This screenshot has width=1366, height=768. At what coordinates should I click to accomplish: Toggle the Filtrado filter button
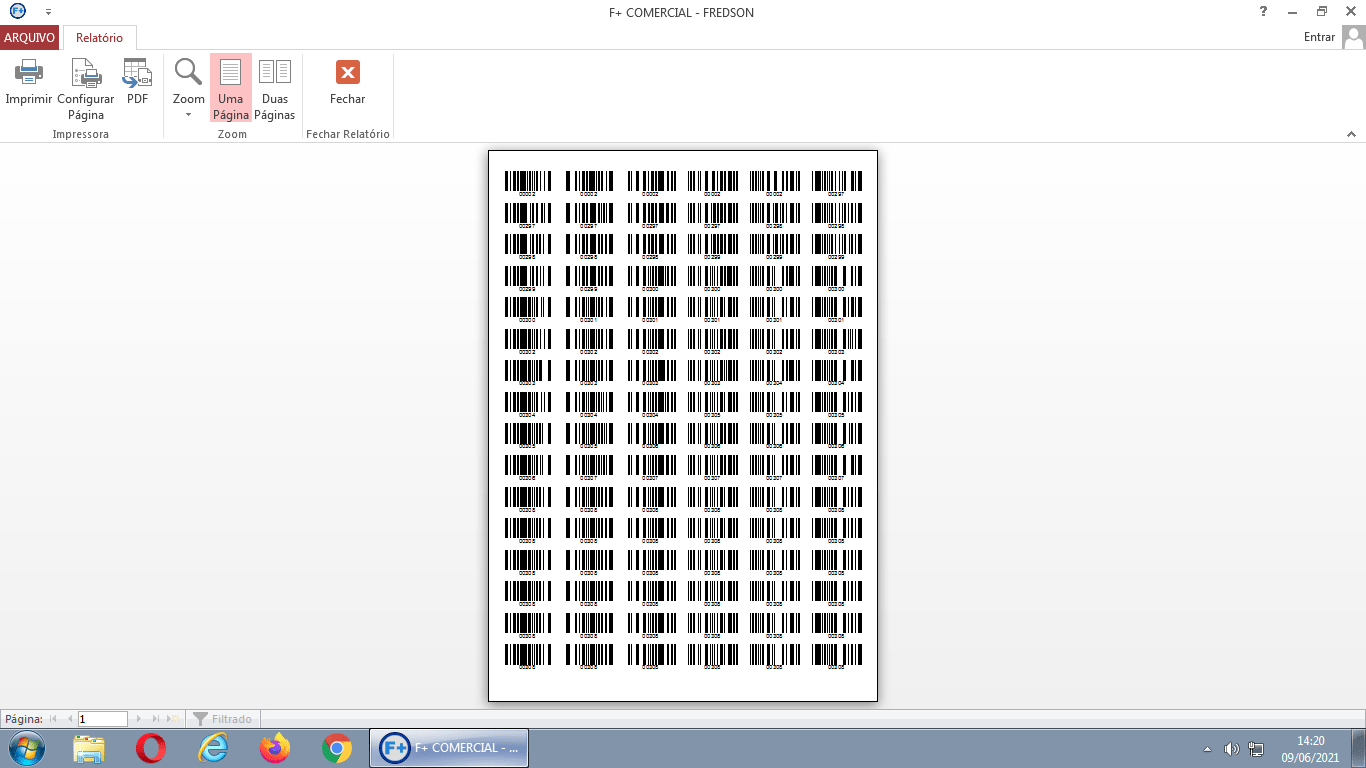[x=223, y=719]
